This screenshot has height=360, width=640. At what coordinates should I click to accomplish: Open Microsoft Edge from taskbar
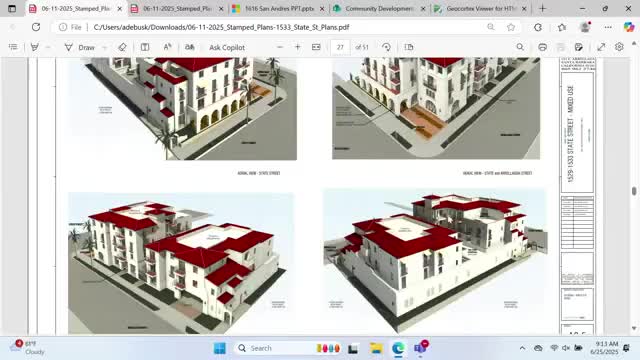click(x=398, y=348)
